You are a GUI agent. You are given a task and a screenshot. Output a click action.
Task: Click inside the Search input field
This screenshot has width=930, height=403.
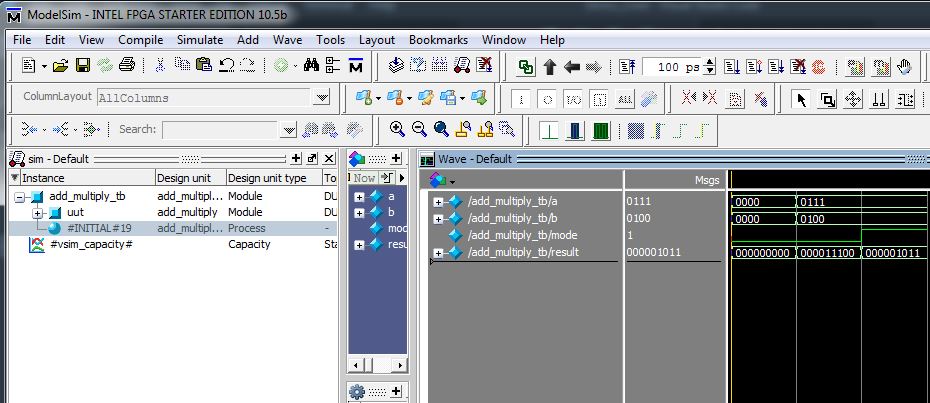click(x=220, y=130)
